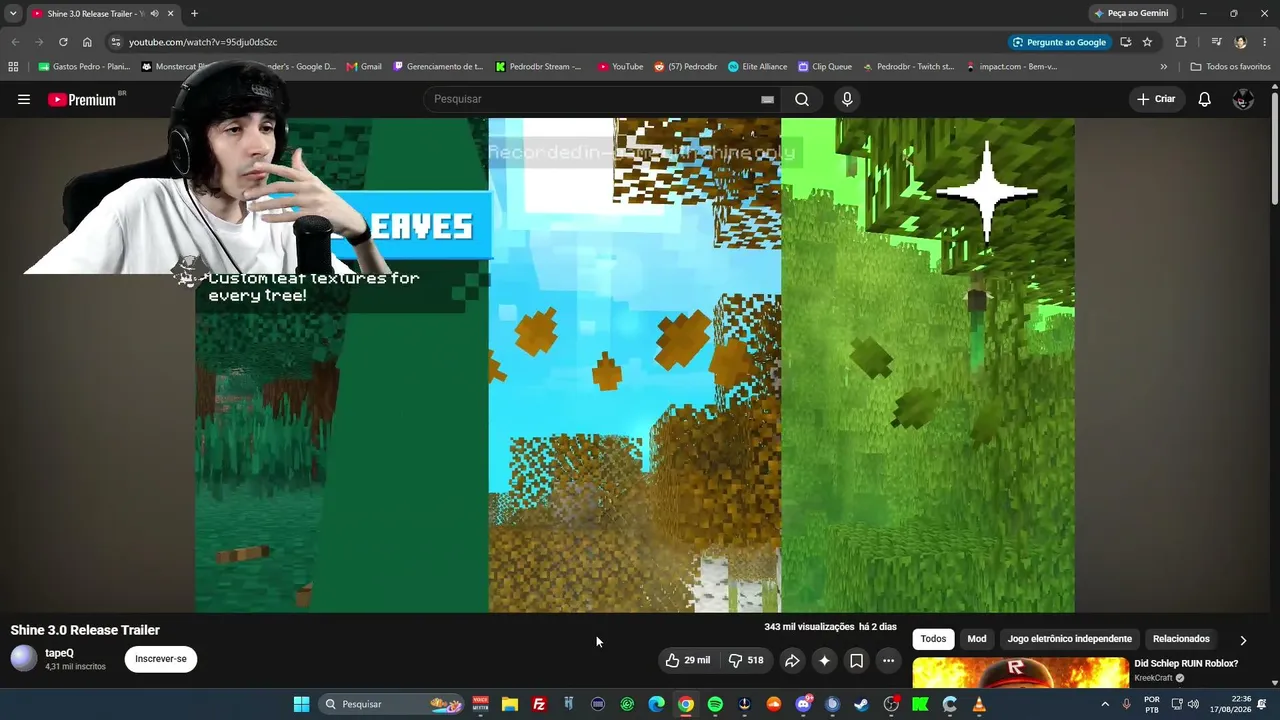The width and height of the screenshot is (1280, 720).
Task: Open the Did Schlep RUIN Roblox? title
Action: pos(1186,664)
